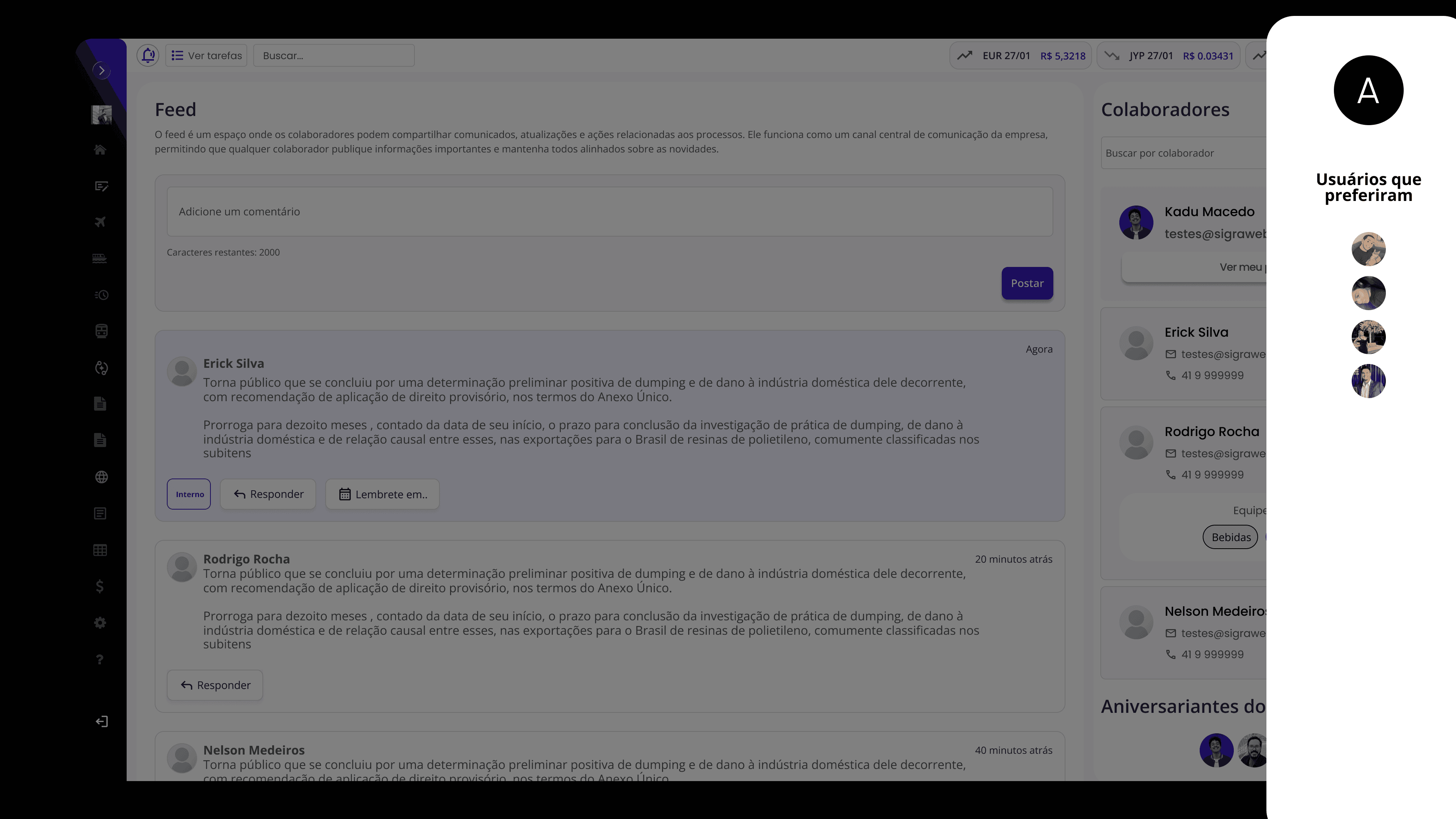
Task: Open the notes edit sidebar icon
Action: click(x=101, y=186)
